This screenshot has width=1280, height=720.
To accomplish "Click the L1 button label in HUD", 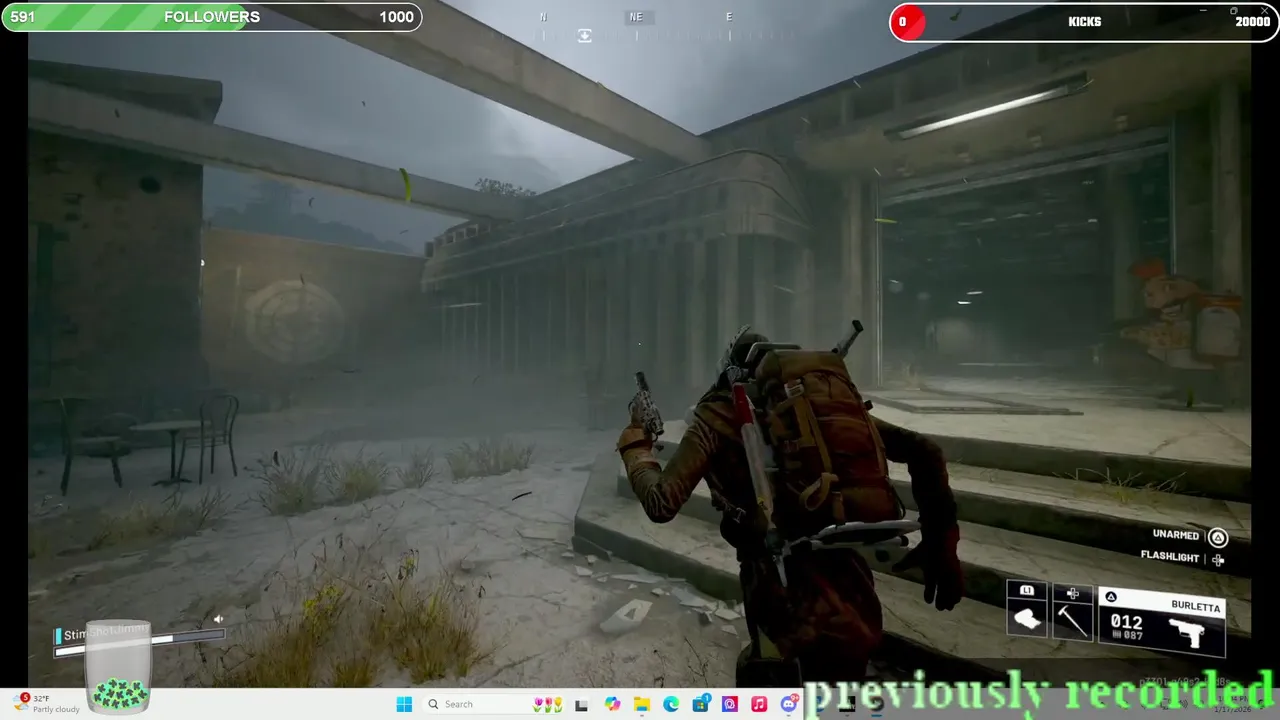I will pyautogui.click(x=1027, y=591).
